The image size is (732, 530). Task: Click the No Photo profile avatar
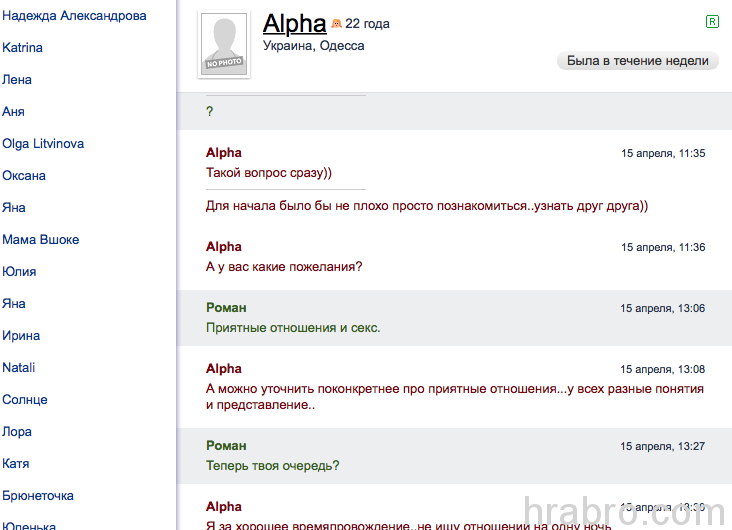pyautogui.click(x=224, y=44)
